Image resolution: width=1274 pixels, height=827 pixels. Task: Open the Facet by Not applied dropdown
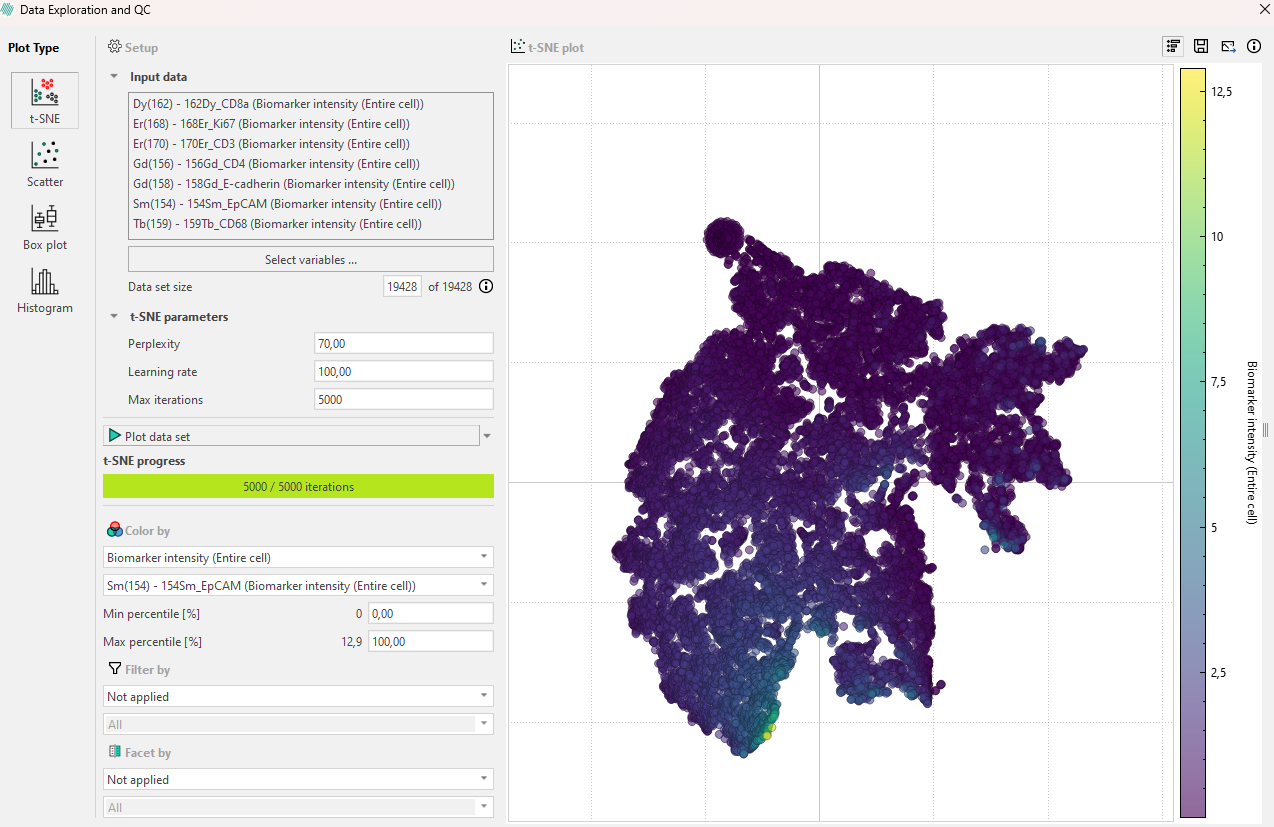point(298,779)
